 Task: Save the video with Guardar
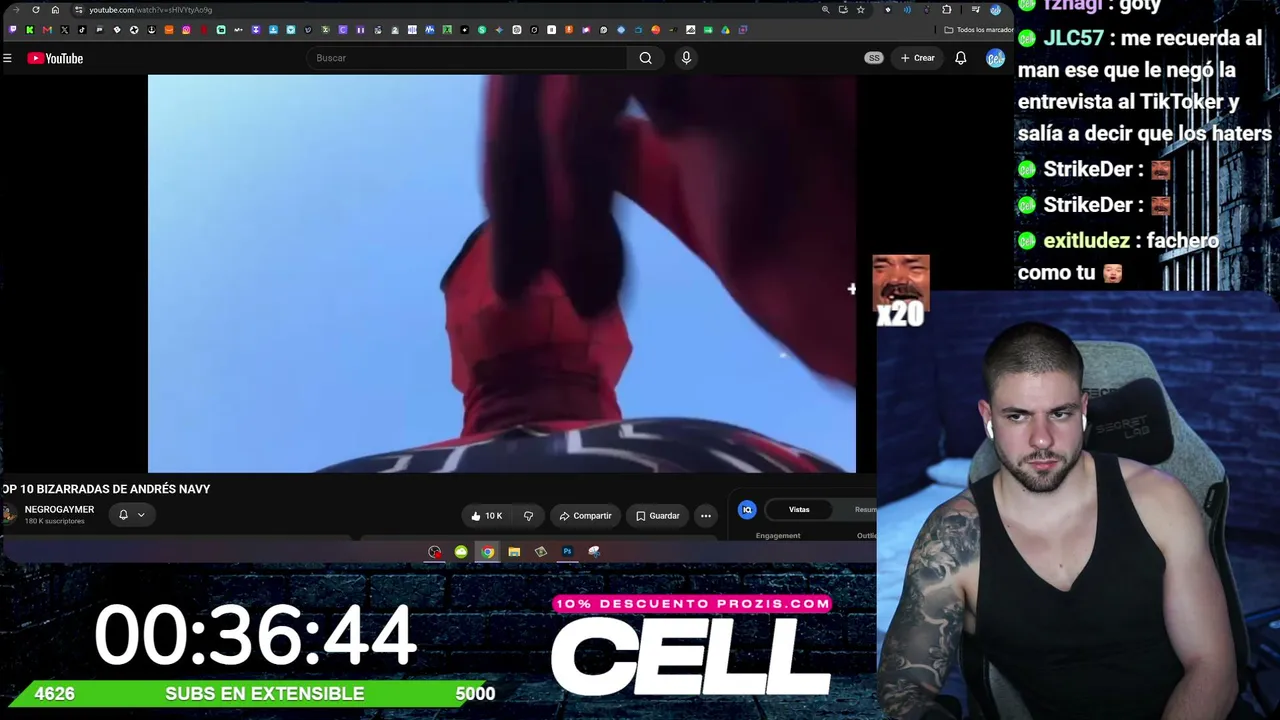(657, 516)
